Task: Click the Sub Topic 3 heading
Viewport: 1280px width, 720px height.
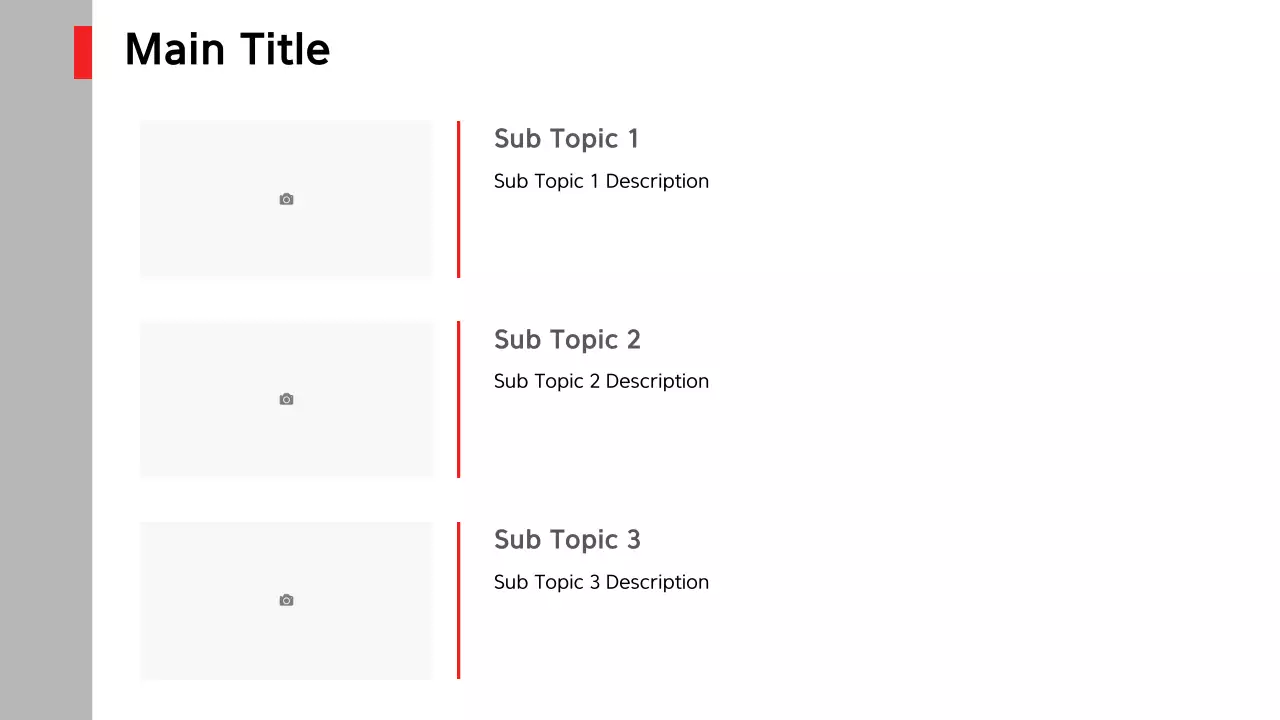Action: point(567,540)
